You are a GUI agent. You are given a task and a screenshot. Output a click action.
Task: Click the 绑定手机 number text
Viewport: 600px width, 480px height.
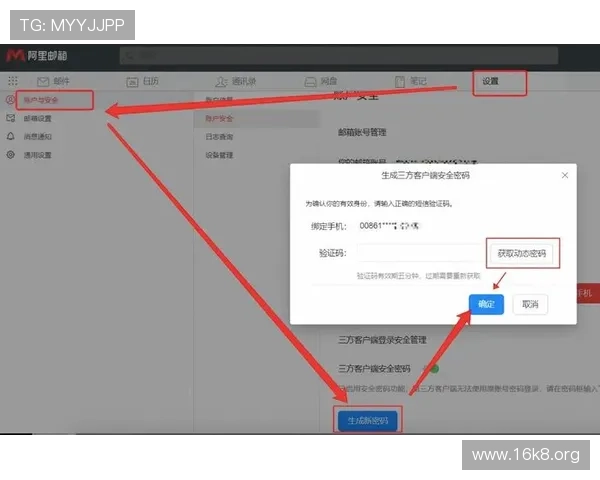point(389,225)
